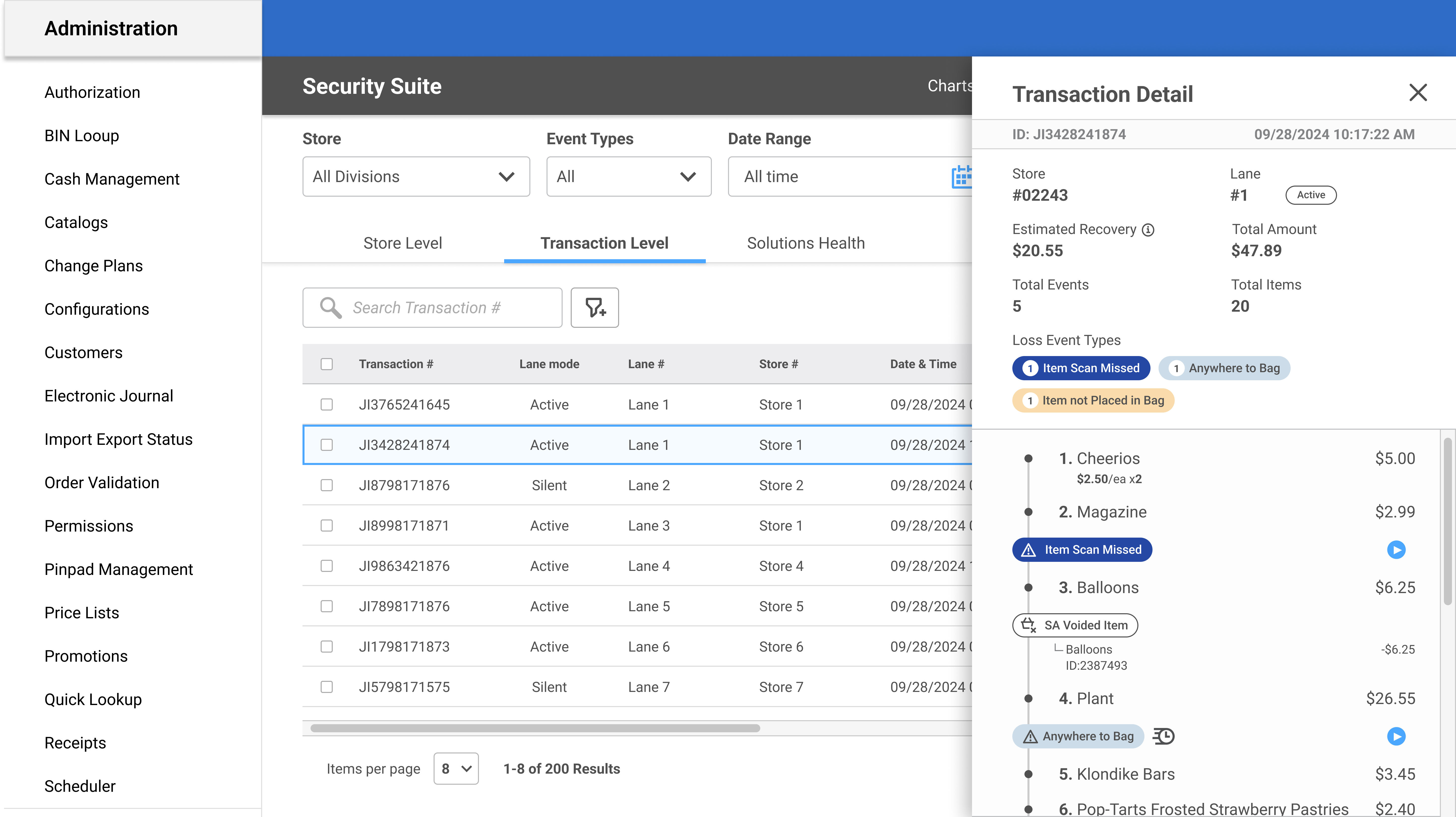This screenshot has width=1456, height=817.
Task: Open BIN Looup in the sidebar
Action: click(x=81, y=136)
